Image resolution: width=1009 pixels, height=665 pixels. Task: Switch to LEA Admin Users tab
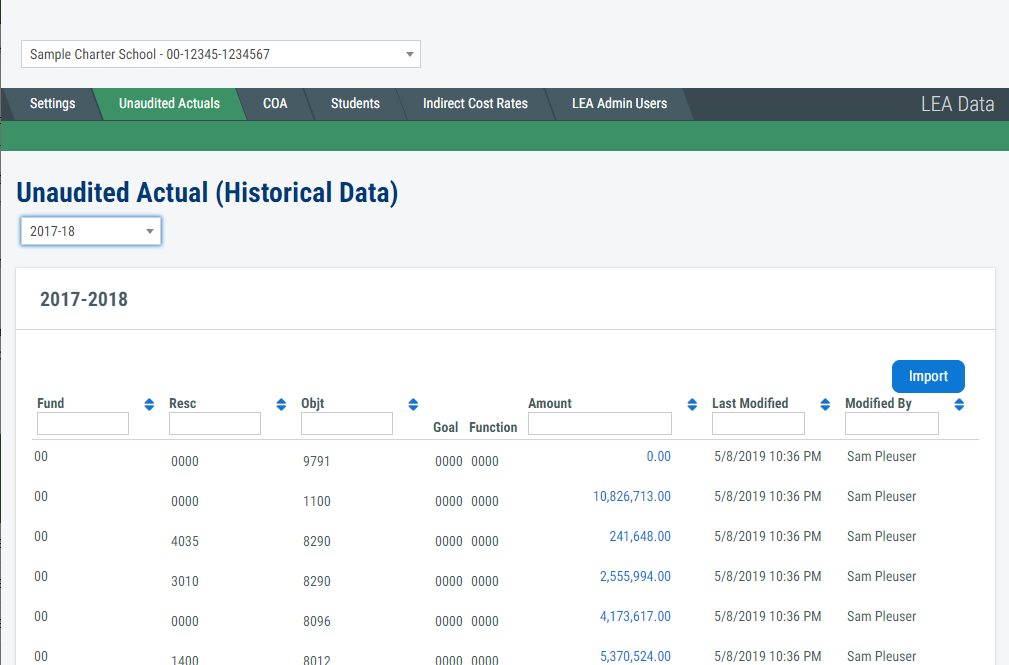tap(619, 104)
